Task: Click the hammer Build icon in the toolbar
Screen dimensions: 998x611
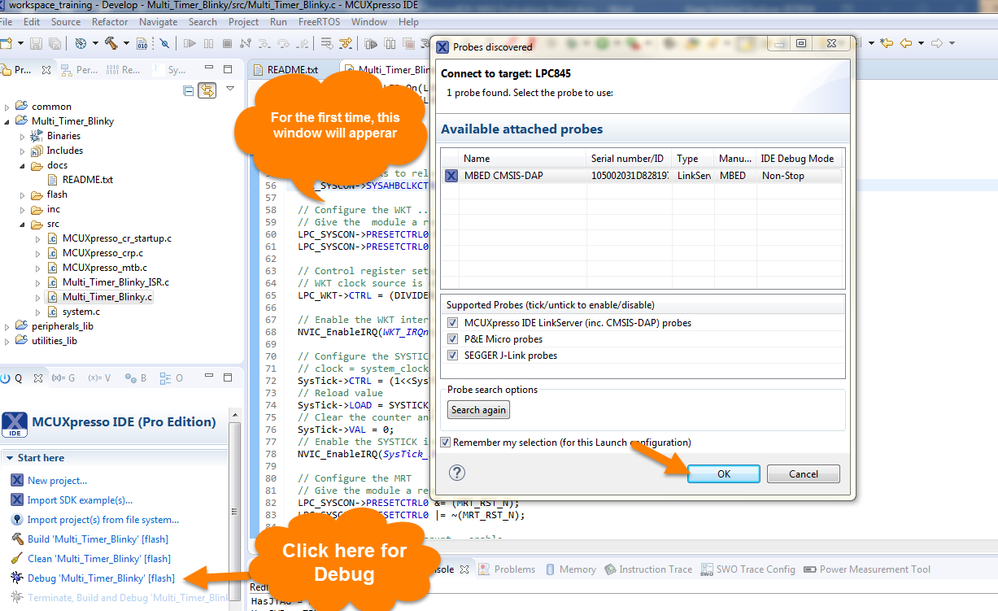Action: point(111,43)
